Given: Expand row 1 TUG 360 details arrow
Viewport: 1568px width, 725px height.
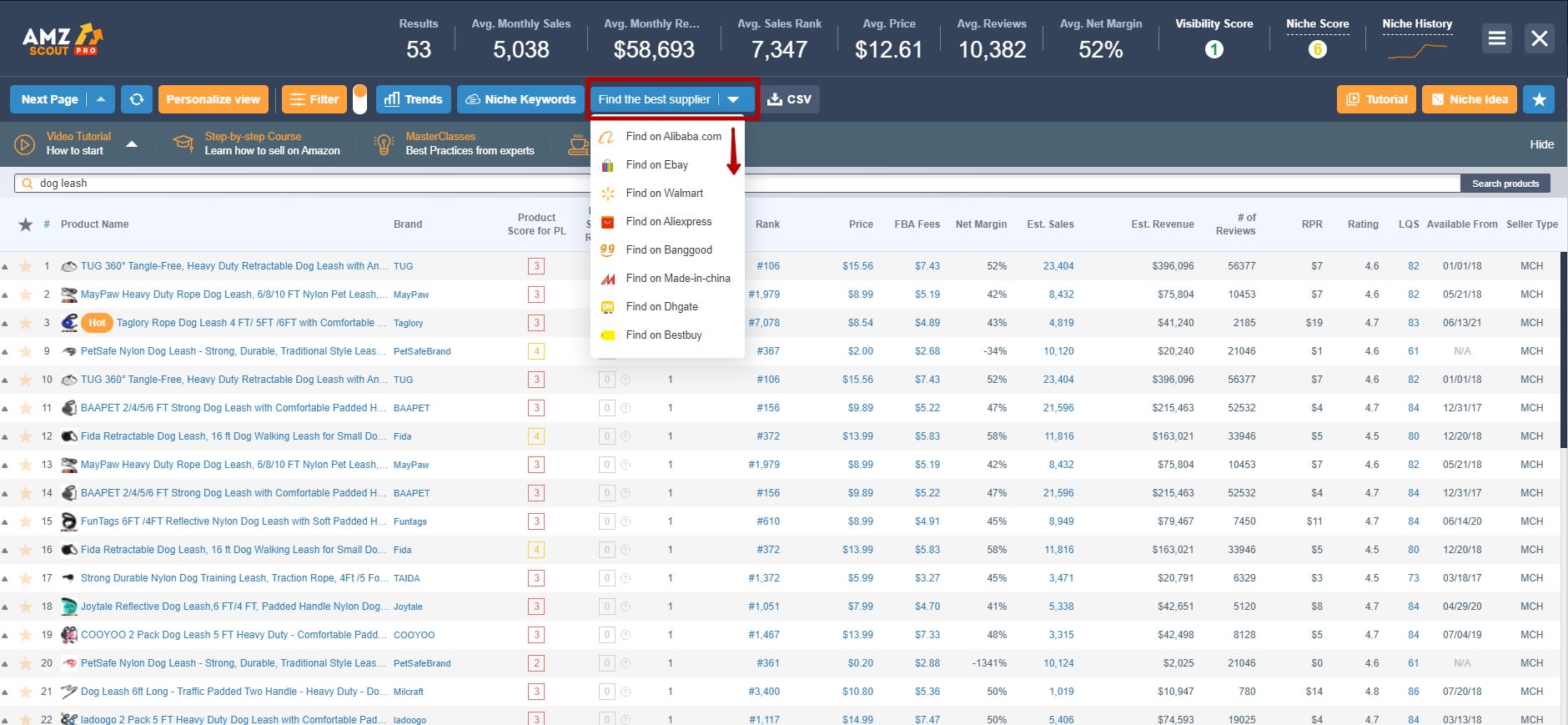Looking at the screenshot, I should [5, 267].
